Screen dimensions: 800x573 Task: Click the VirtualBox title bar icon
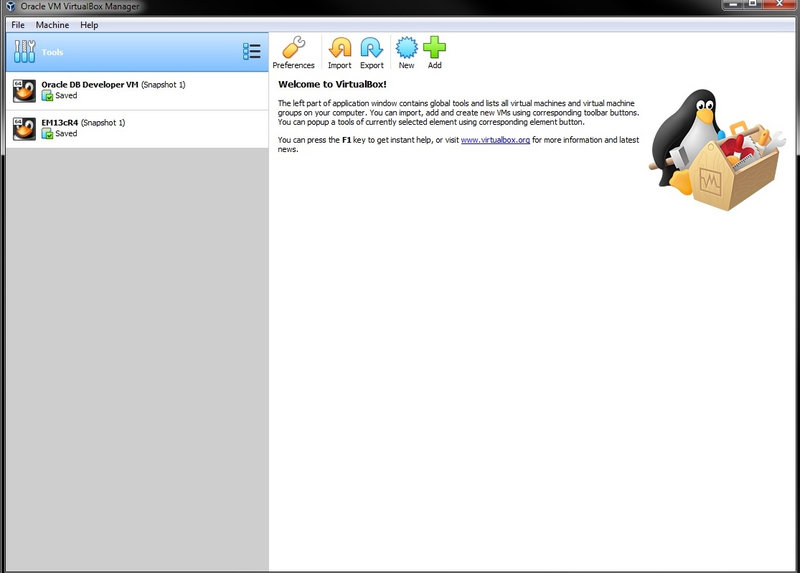coord(10,6)
